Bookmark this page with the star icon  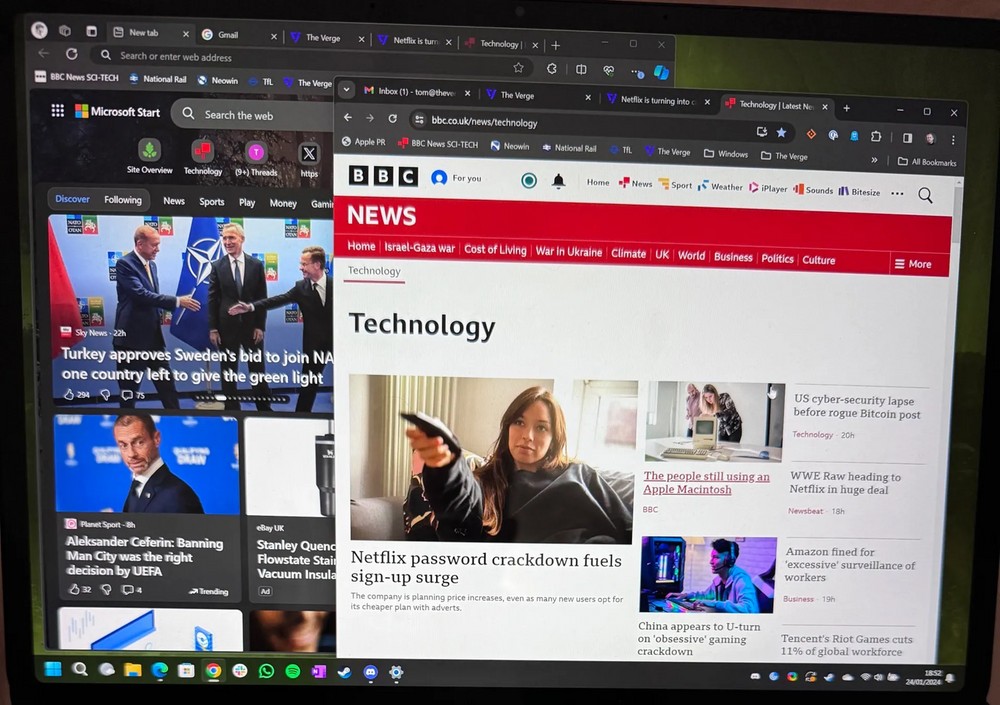781,132
